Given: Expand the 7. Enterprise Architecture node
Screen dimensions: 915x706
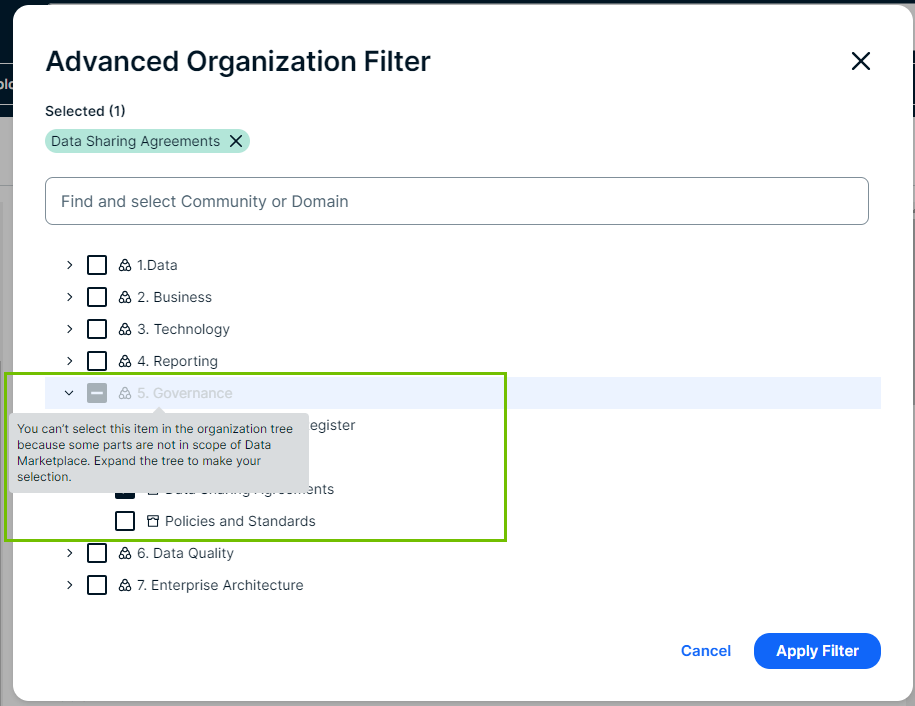Looking at the screenshot, I should pos(69,585).
